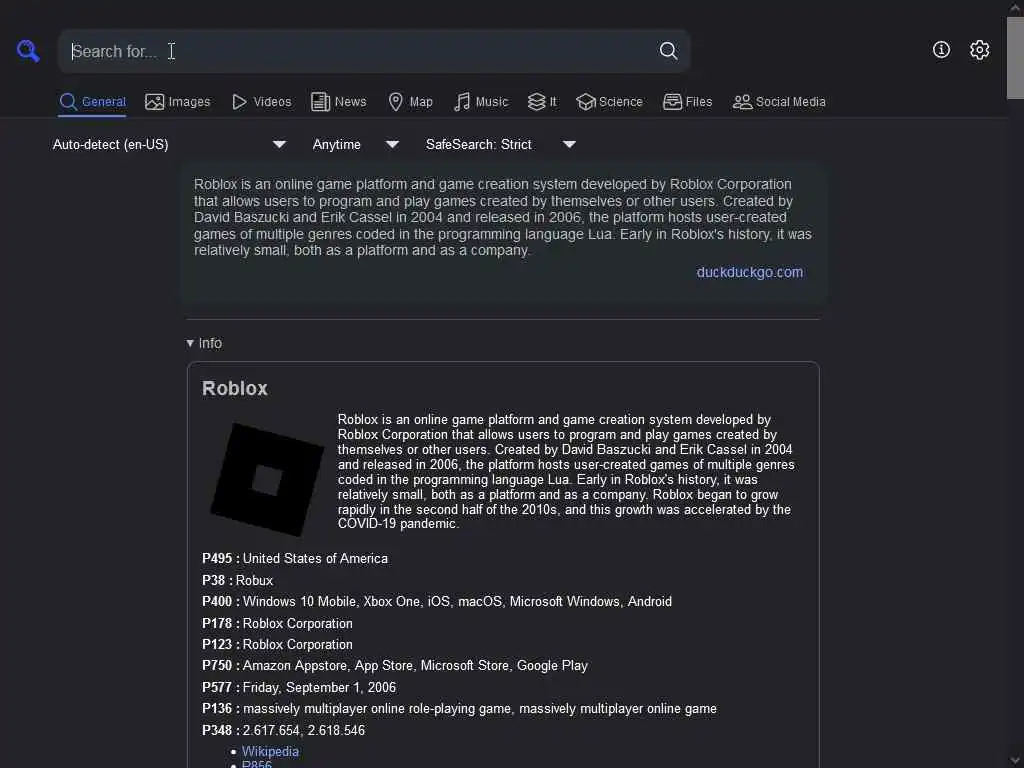Viewport: 1024px width, 768px height.
Task: Select the 'P38 : Robux' row
Action: 238,580
